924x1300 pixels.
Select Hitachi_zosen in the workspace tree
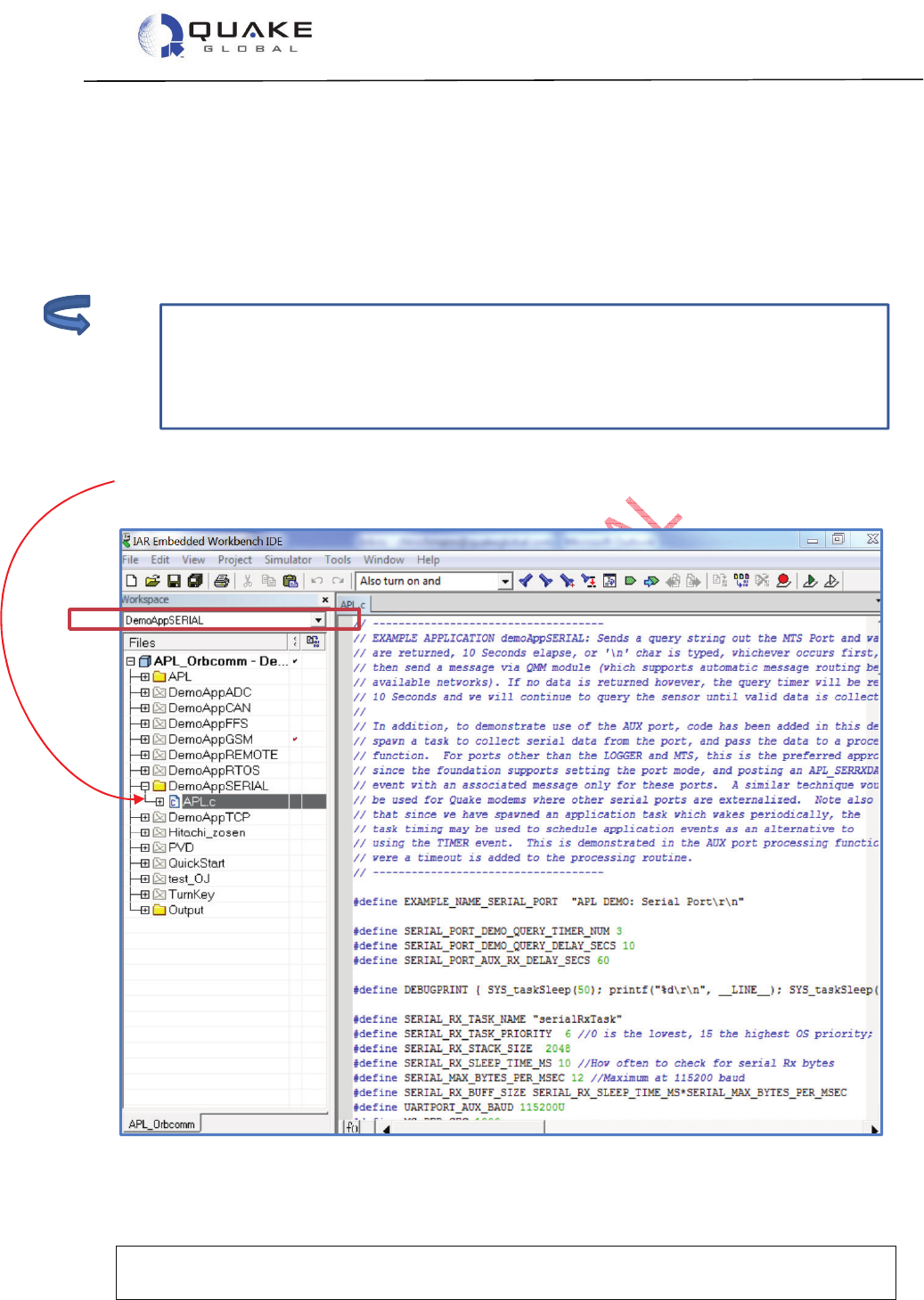click(x=207, y=832)
